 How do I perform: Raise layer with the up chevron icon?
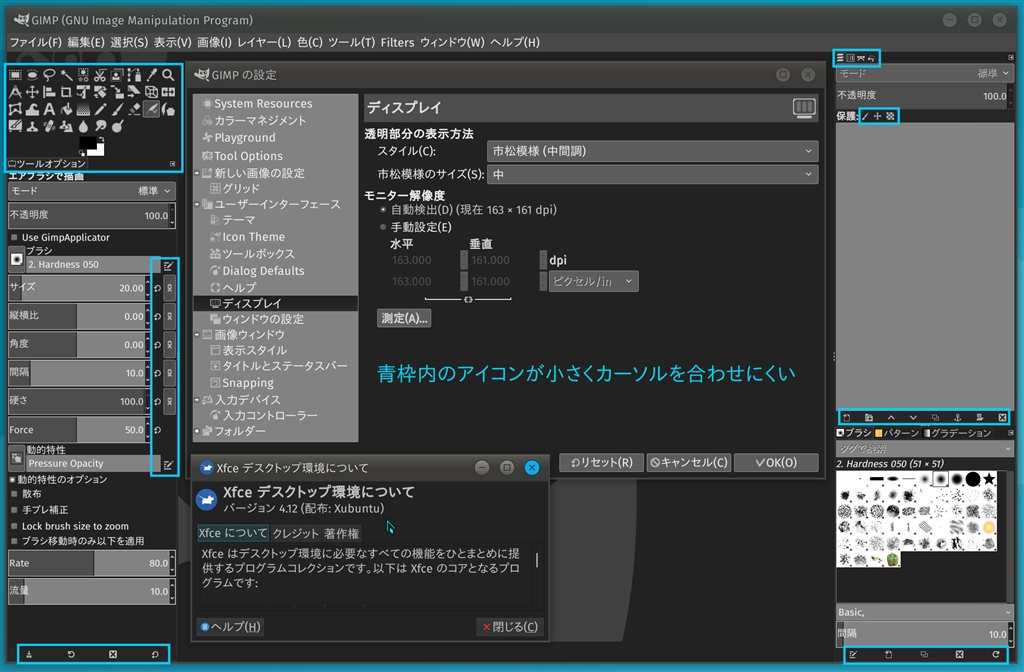click(x=891, y=417)
